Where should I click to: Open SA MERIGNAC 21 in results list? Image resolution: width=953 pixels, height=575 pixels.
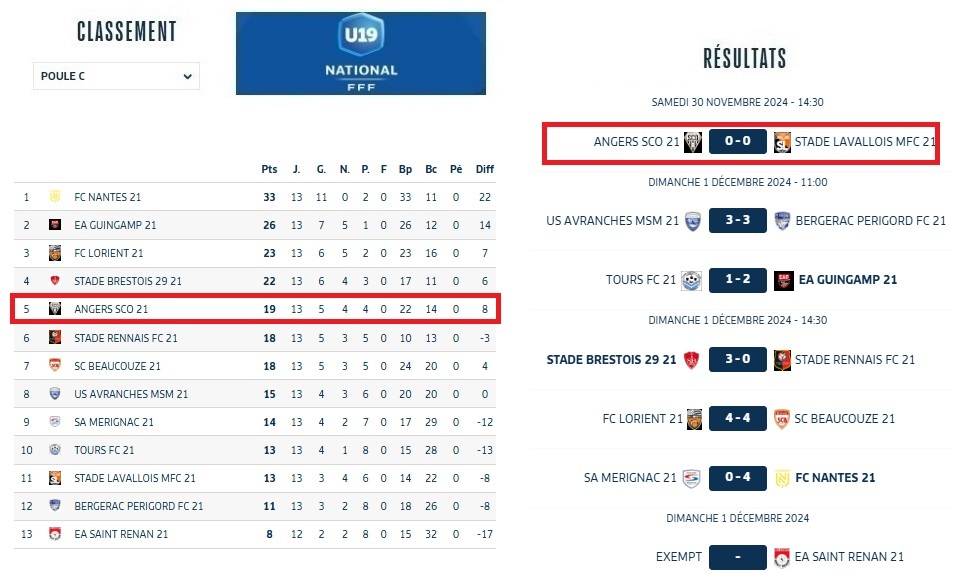tap(630, 478)
